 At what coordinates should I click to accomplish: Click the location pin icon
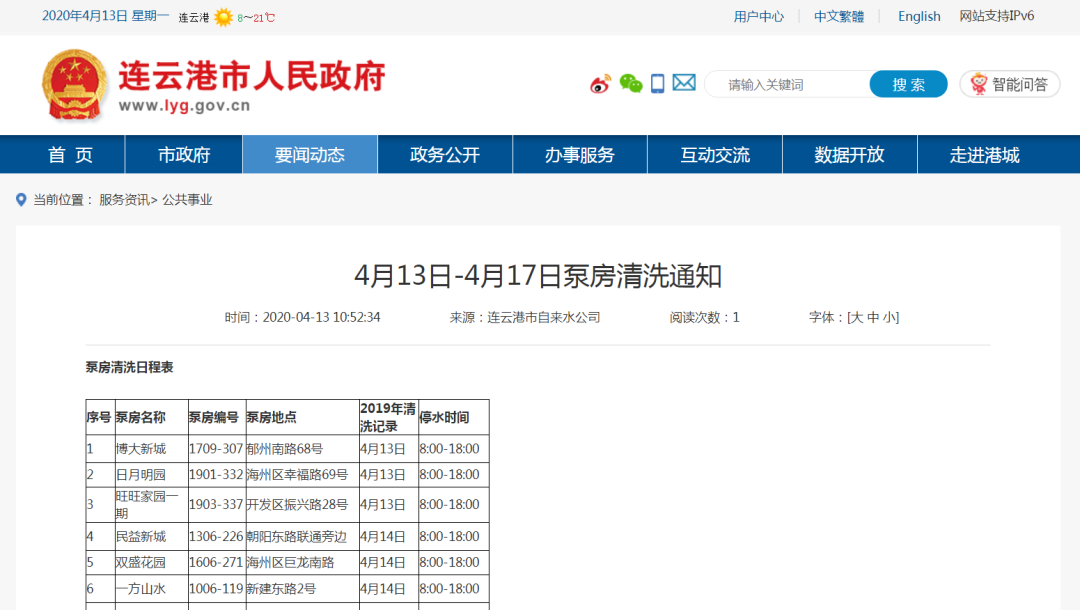point(21,200)
